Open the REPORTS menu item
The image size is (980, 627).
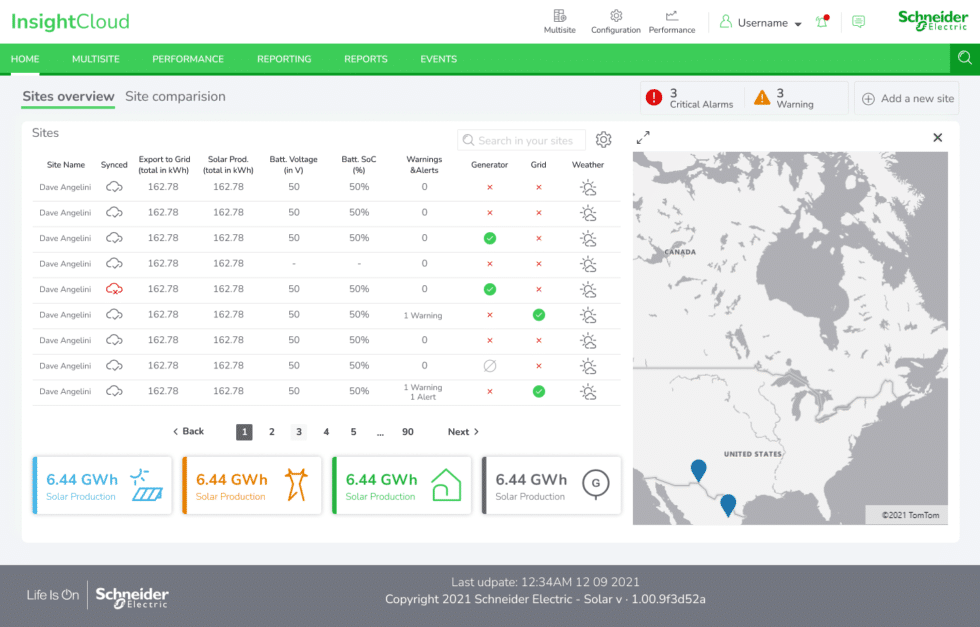pos(366,59)
